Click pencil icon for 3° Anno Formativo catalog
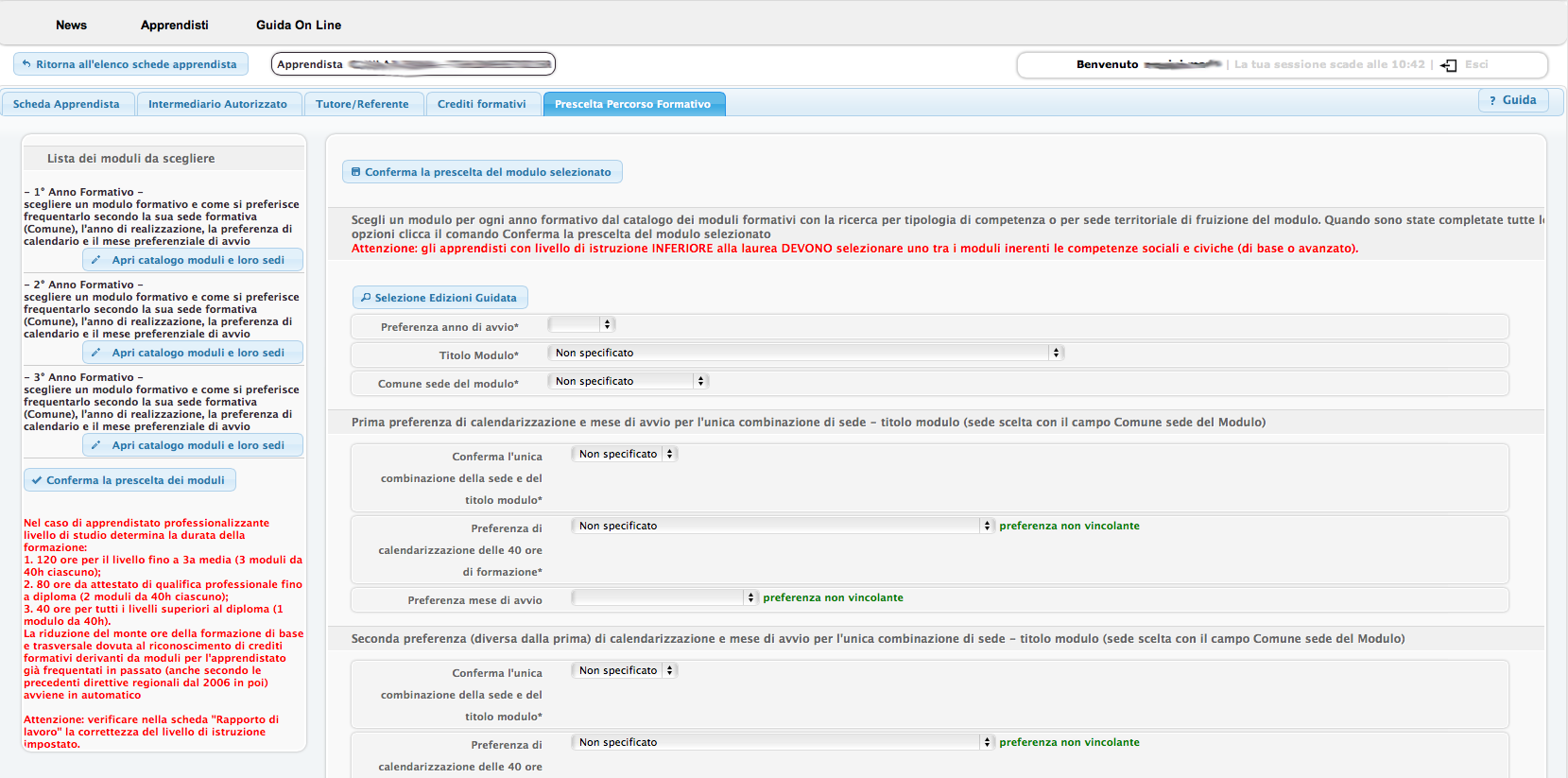Screen dimensions: 1568x778 (x=95, y=445)
